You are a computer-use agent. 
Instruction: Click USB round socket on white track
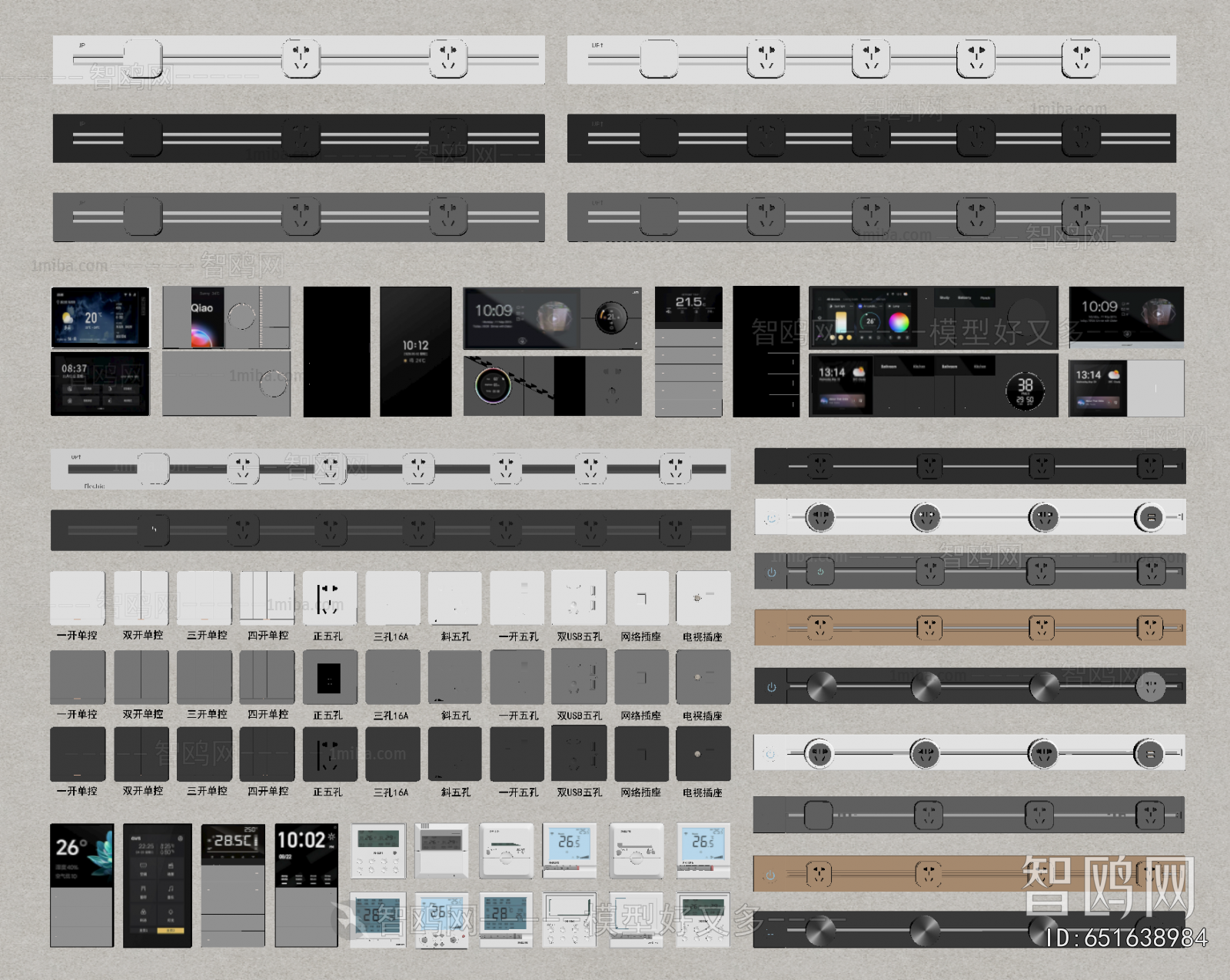pos(1150,518)
